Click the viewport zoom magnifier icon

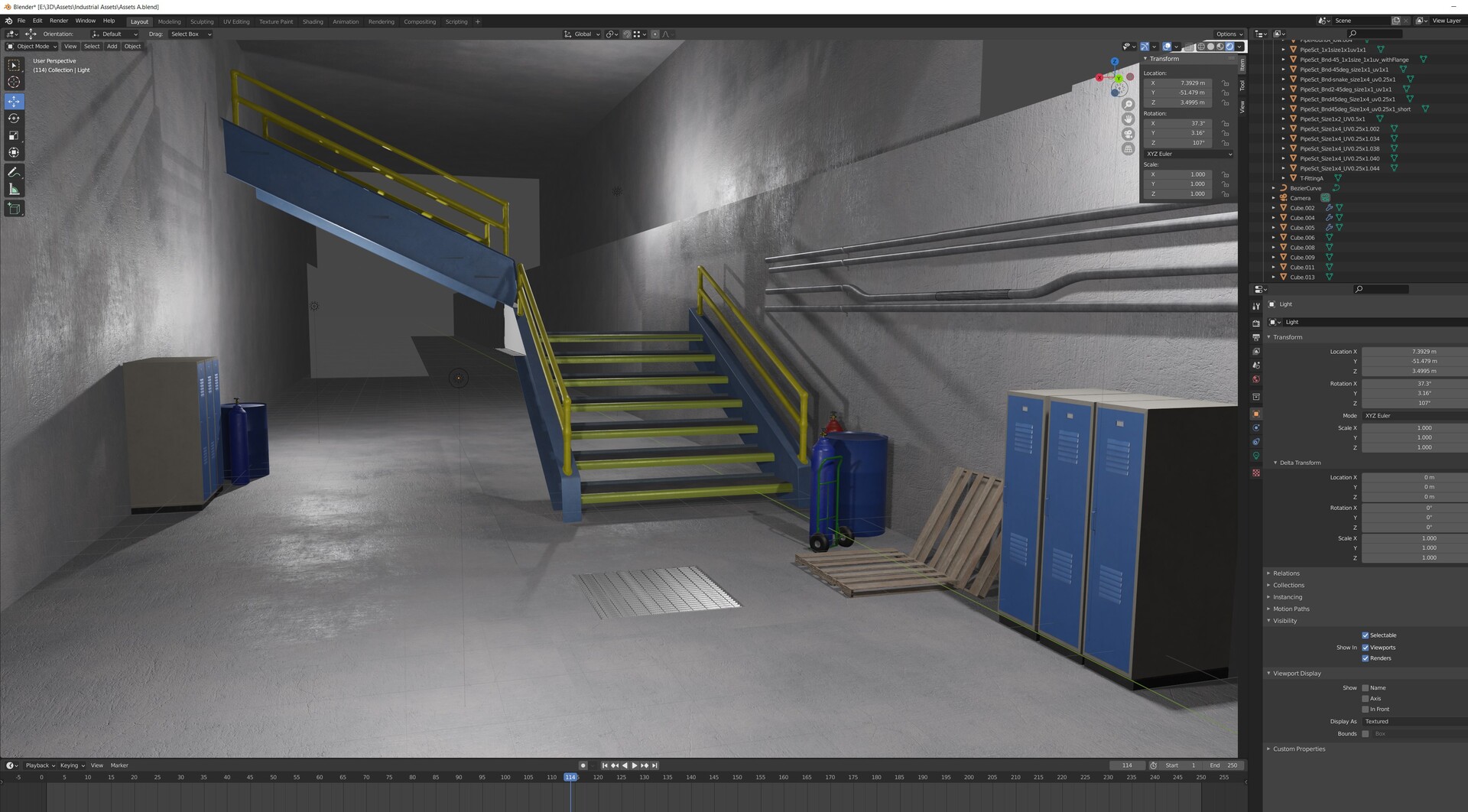click(x=1128, y=104)
